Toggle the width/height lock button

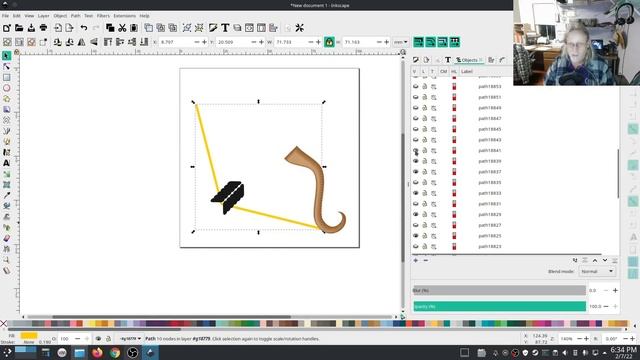tap(329, 42)
